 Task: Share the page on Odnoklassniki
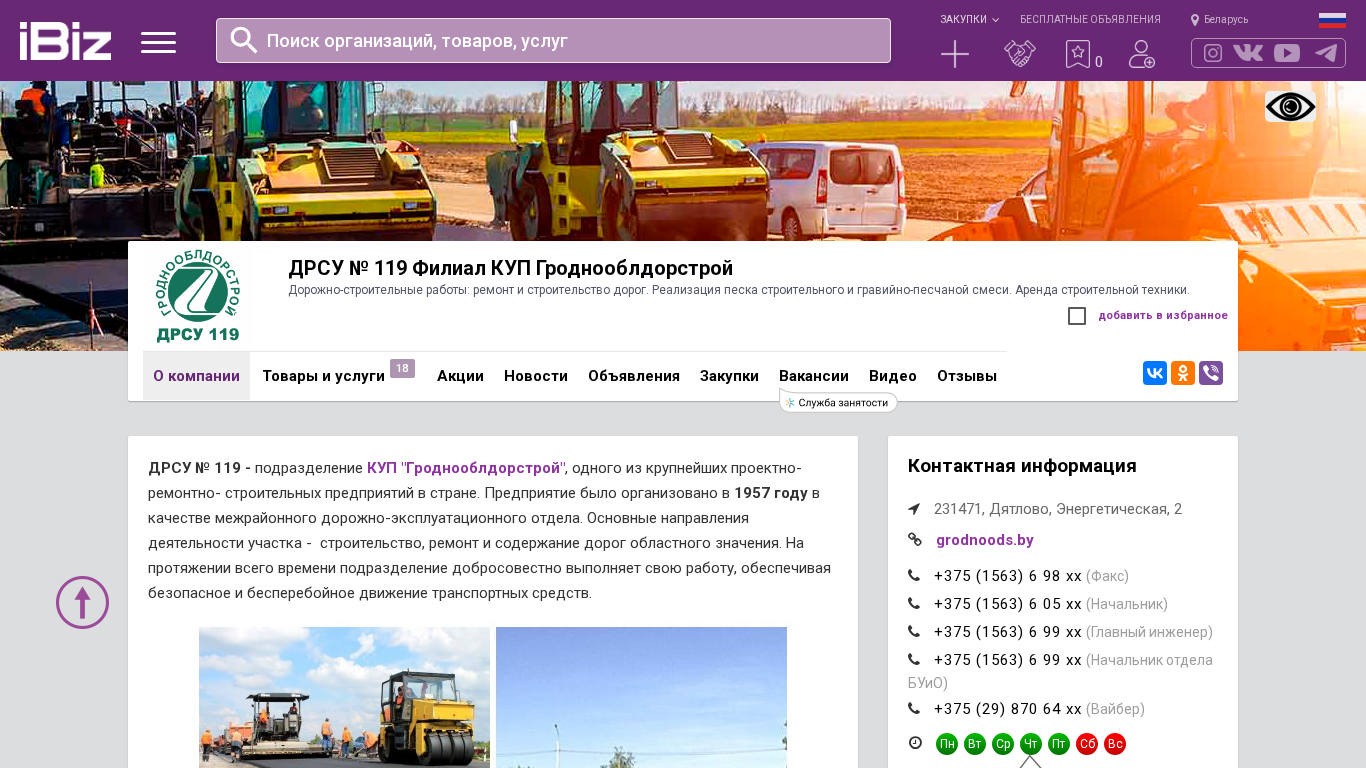coord(1183,373)
